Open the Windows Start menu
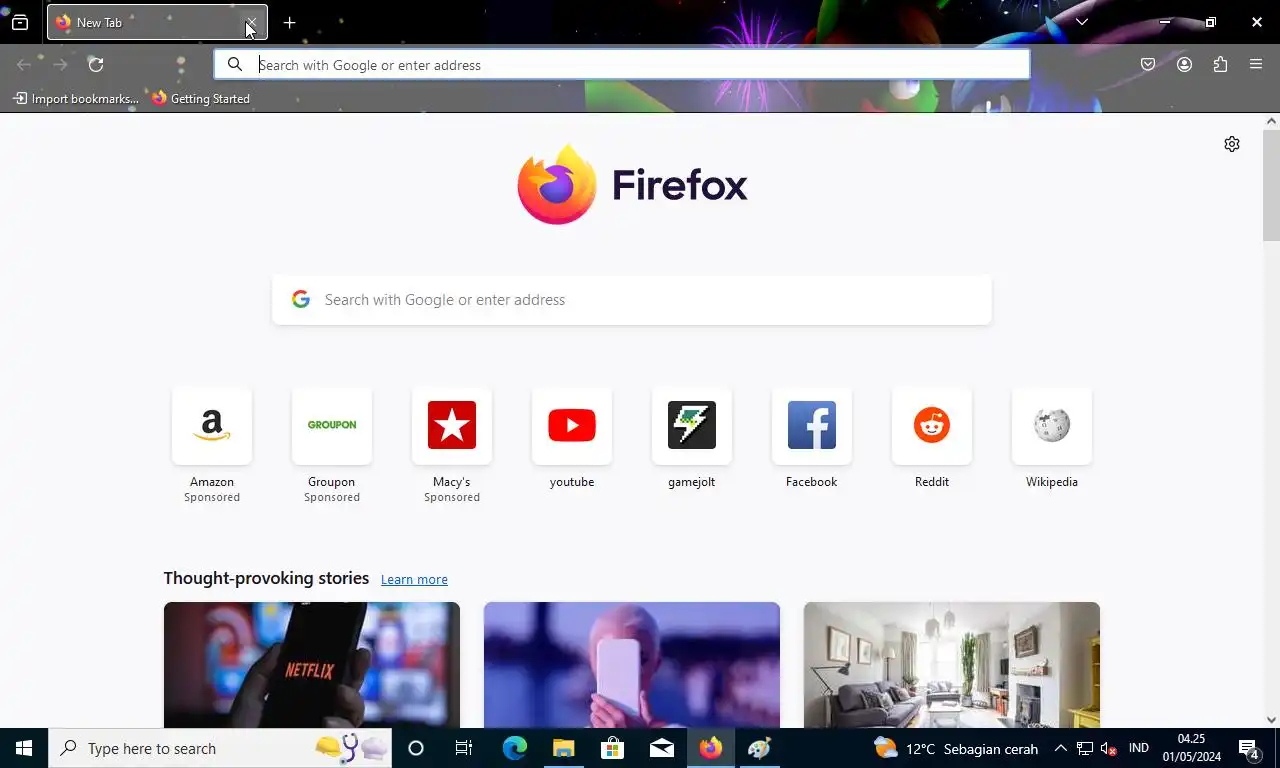This screenshot has width=1280, height=768. [24, 748]
